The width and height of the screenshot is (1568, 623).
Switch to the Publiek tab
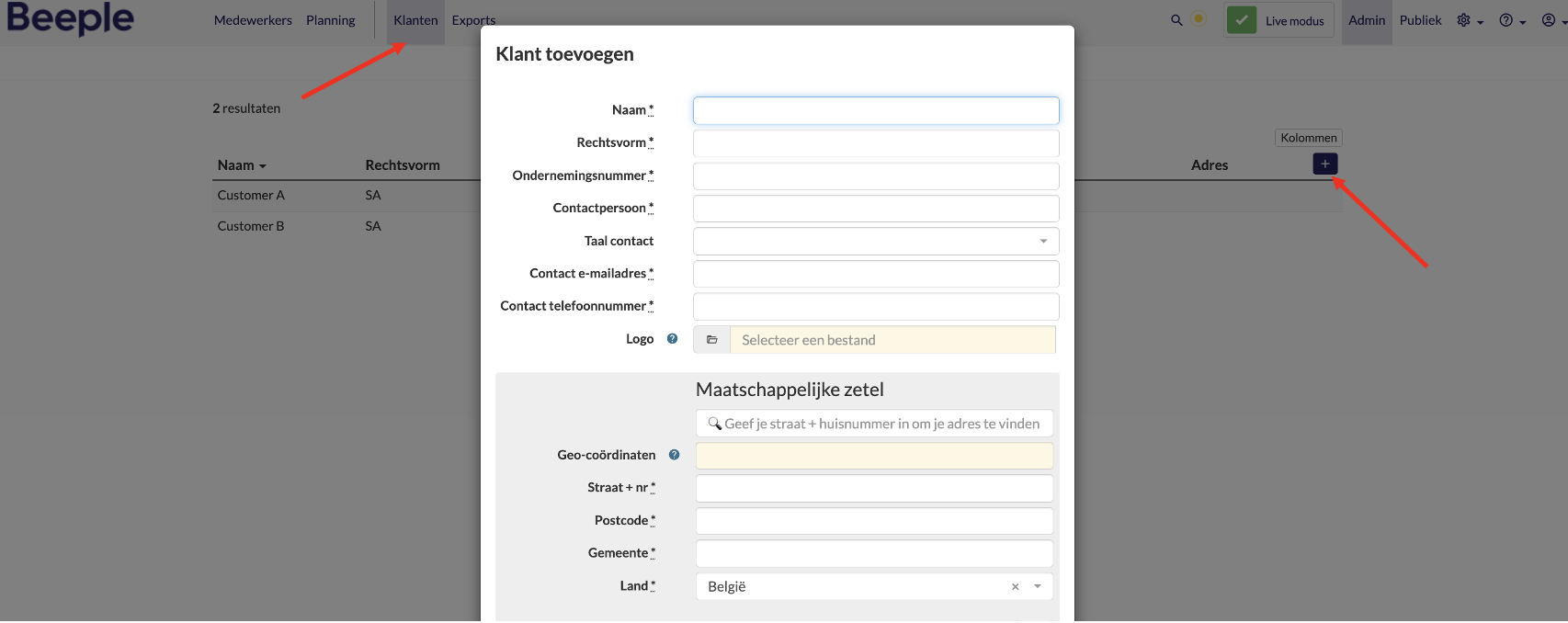[1420, 20]
